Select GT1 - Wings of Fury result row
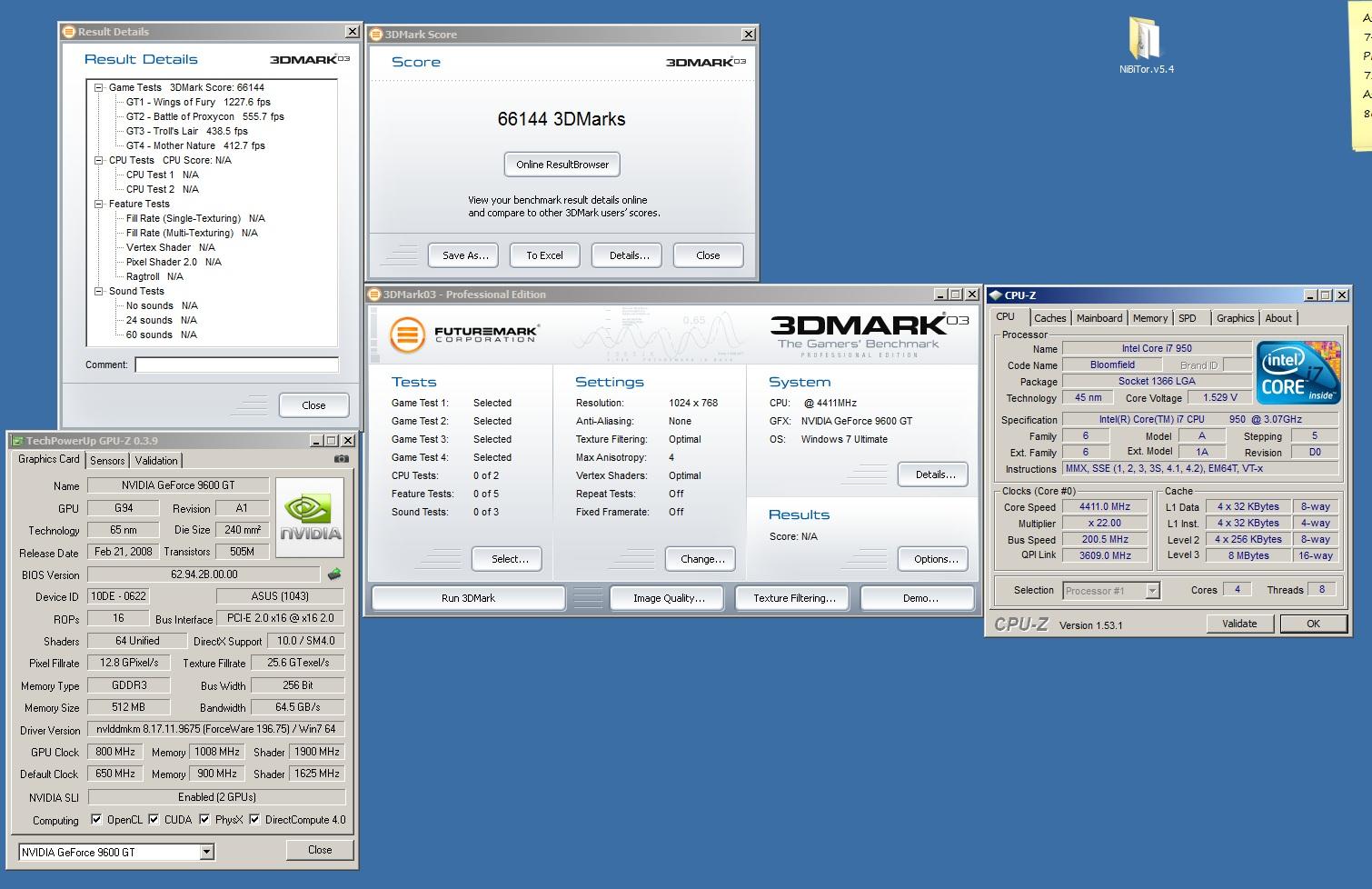The width and height of the screenshot is (1372, 889). 198,102
